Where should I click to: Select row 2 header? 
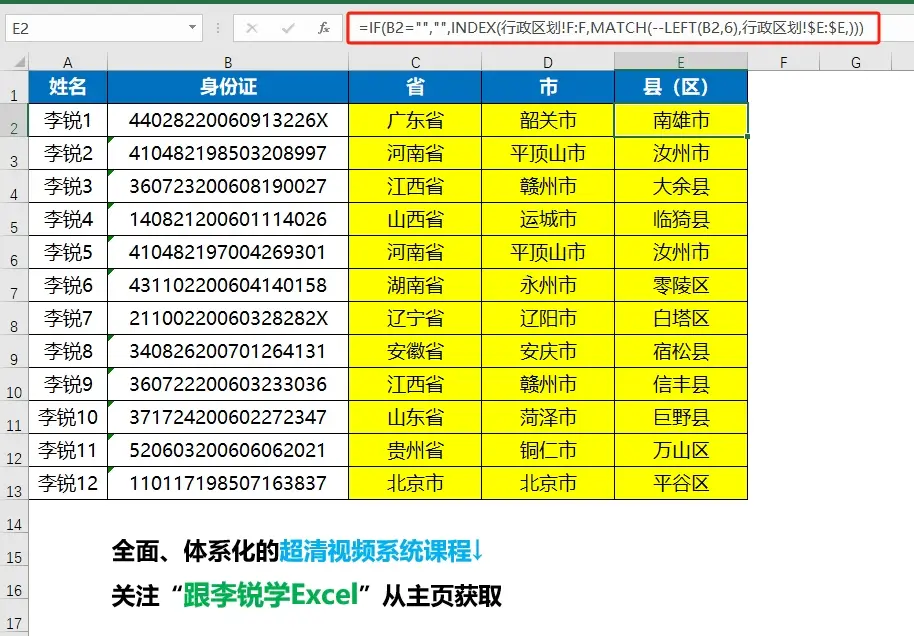pyautogui.click(x=13, y=120)
